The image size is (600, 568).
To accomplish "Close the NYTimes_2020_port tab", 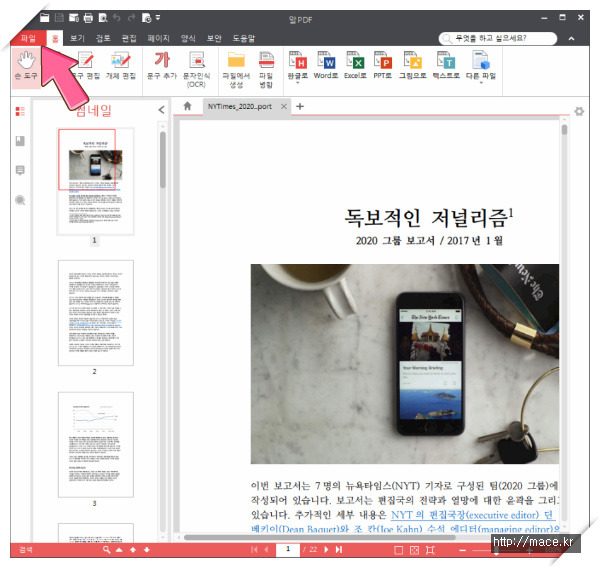I will pyautogui.click(x=284, y=106).
